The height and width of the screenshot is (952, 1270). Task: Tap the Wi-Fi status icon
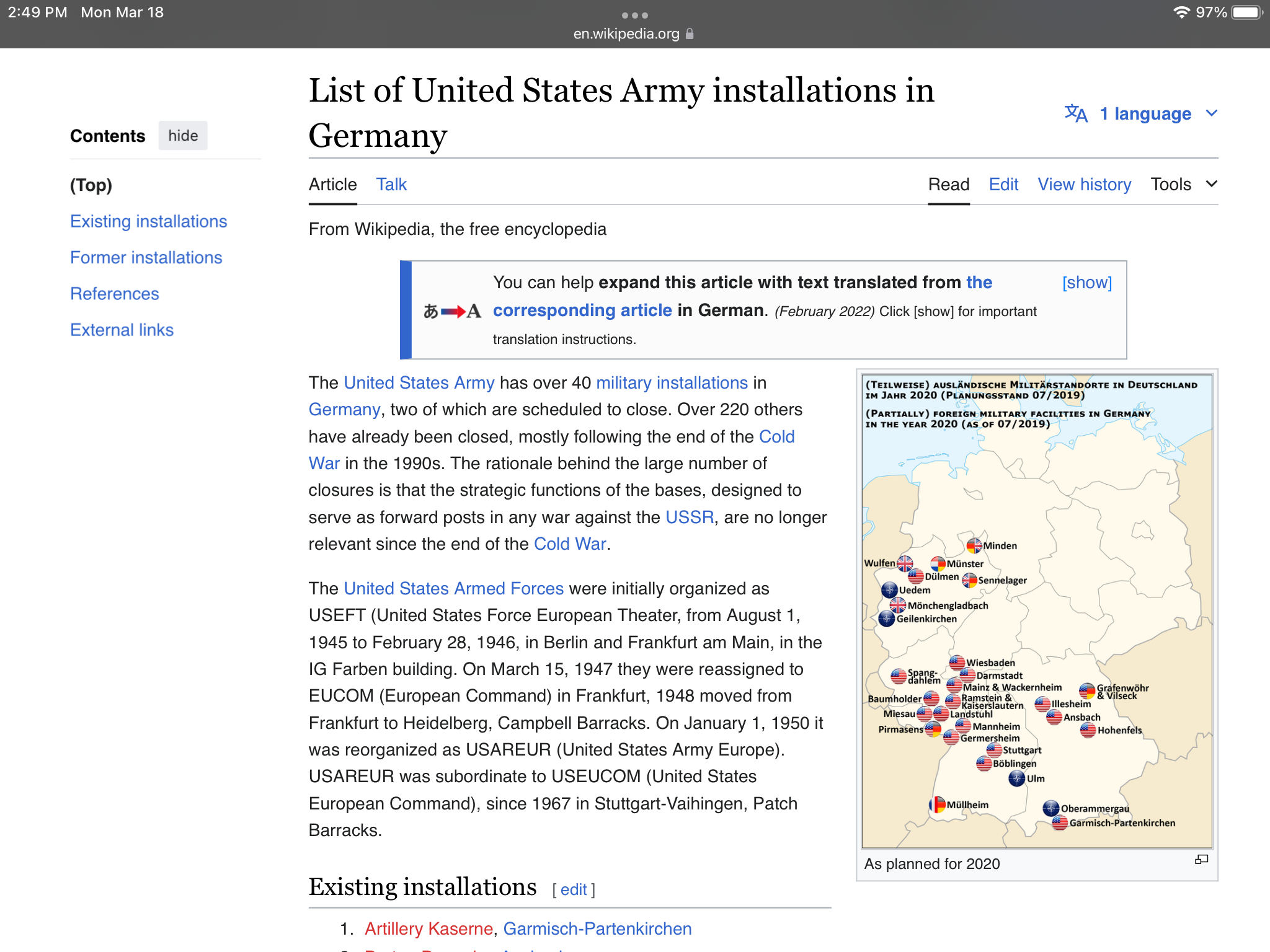[1181, 12]
